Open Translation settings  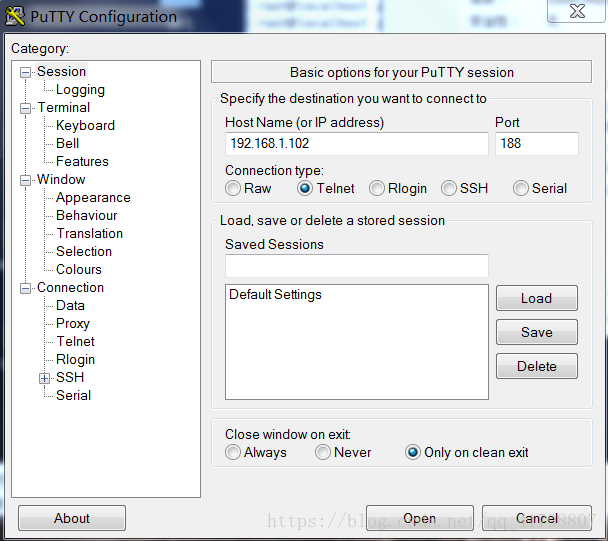[x=90, y=233]
